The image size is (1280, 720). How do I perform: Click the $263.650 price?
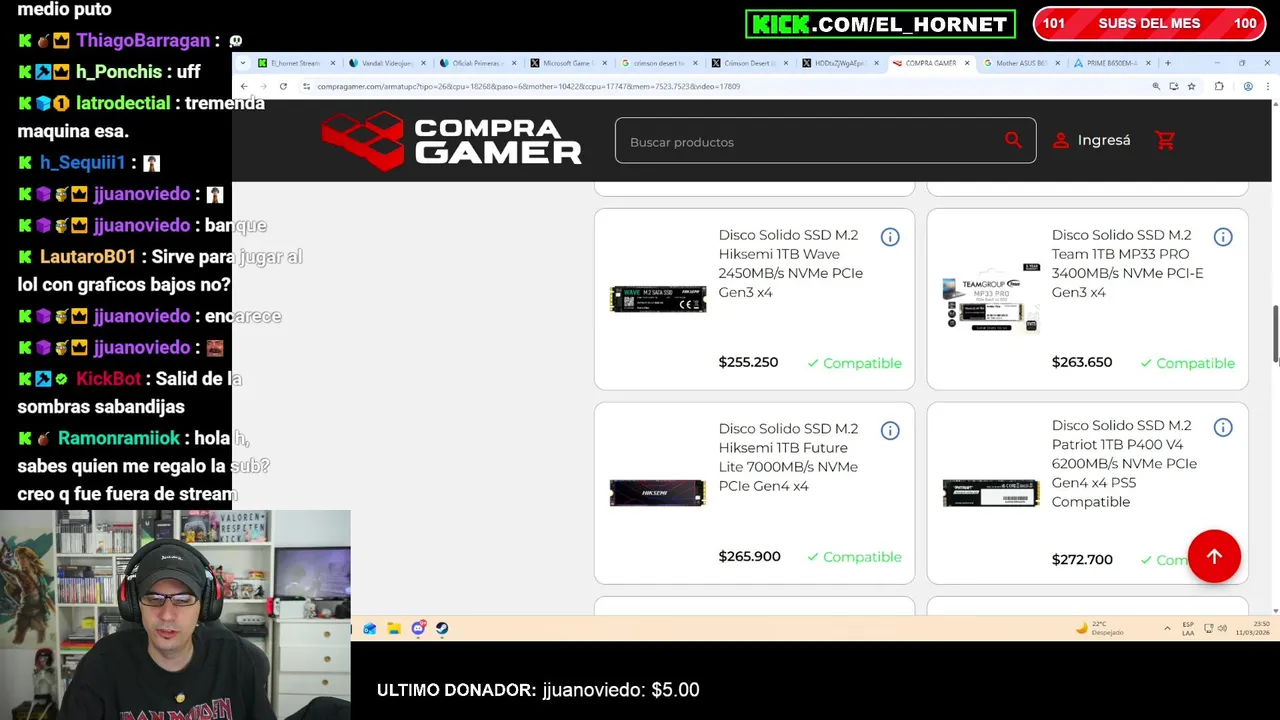(x=1082, y=362)
